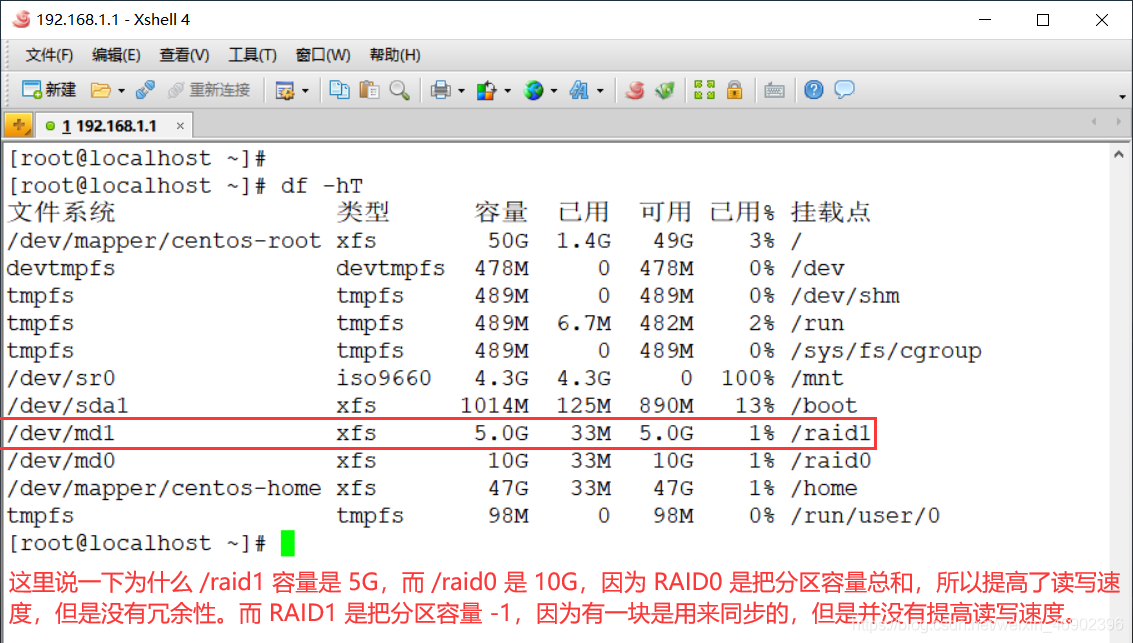Click the /dev/md1 device text
Image resolution: width=1133 pixels, height=643 pixels.
(61, 433)
